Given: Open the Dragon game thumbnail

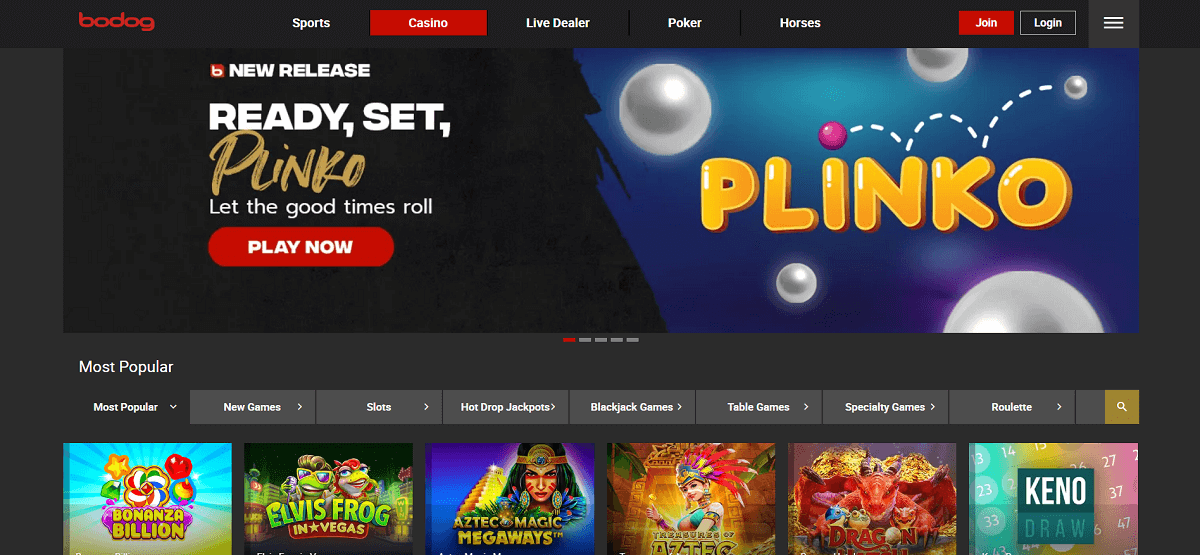Looking at the screenshot, I should 873,499.
